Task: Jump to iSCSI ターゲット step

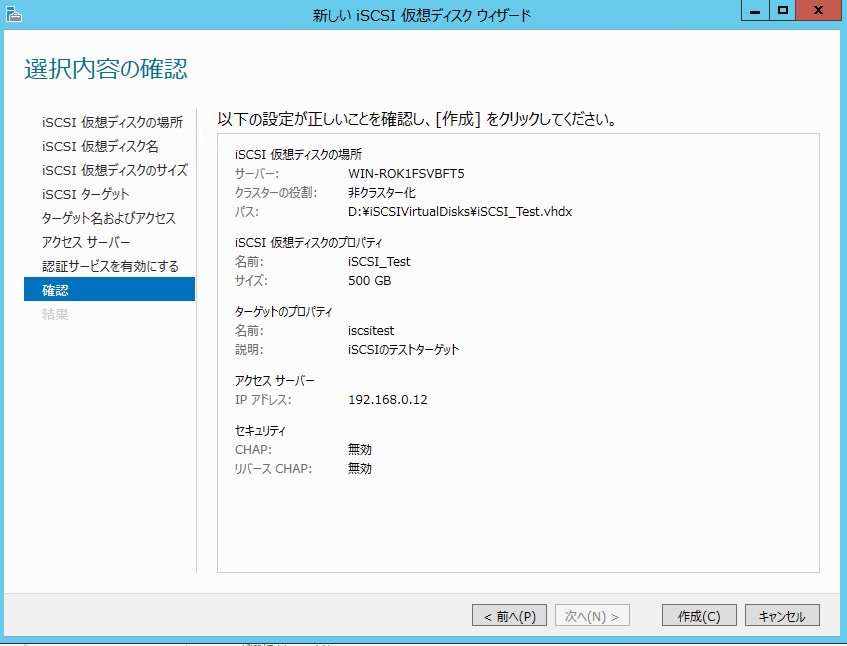Action: coord(86,194)
